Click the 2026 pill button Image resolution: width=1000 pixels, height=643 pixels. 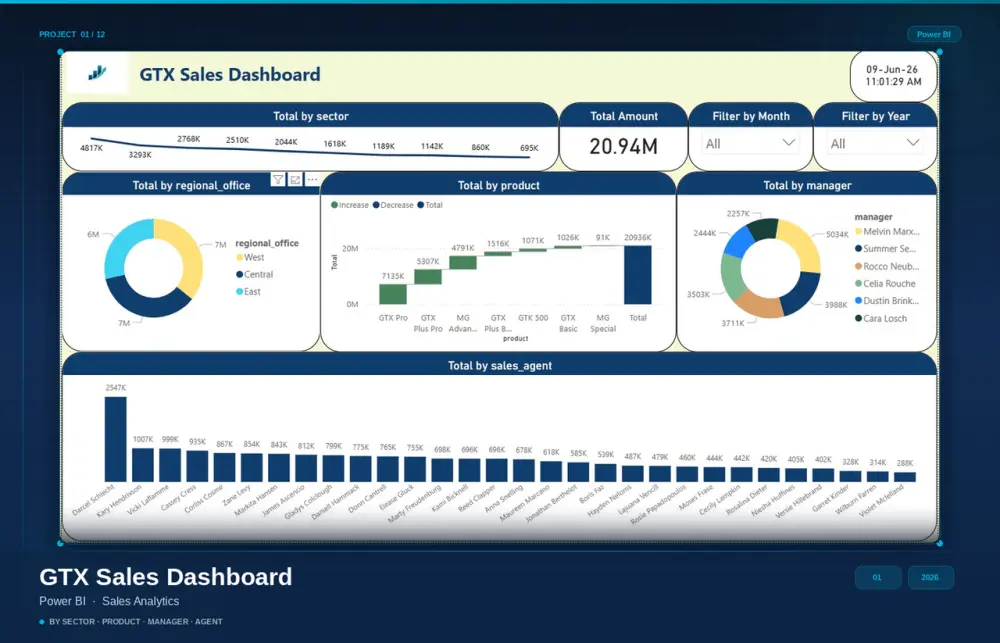(x=930, y=577)
